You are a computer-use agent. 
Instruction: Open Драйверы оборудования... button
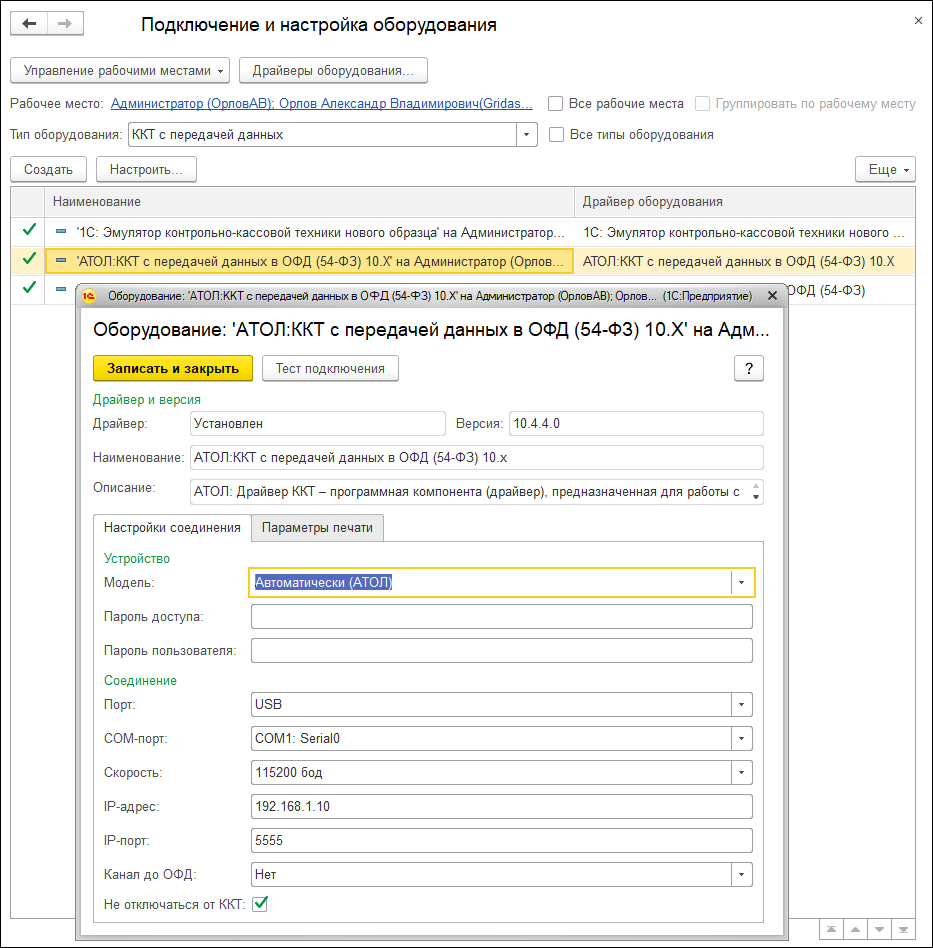point(333,71)
